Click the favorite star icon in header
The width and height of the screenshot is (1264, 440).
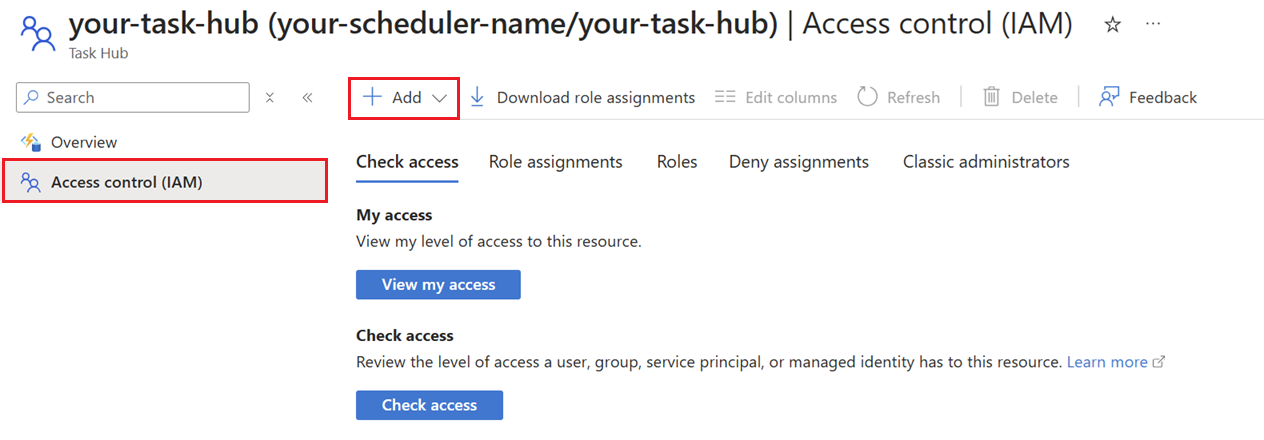[1112, 26]
